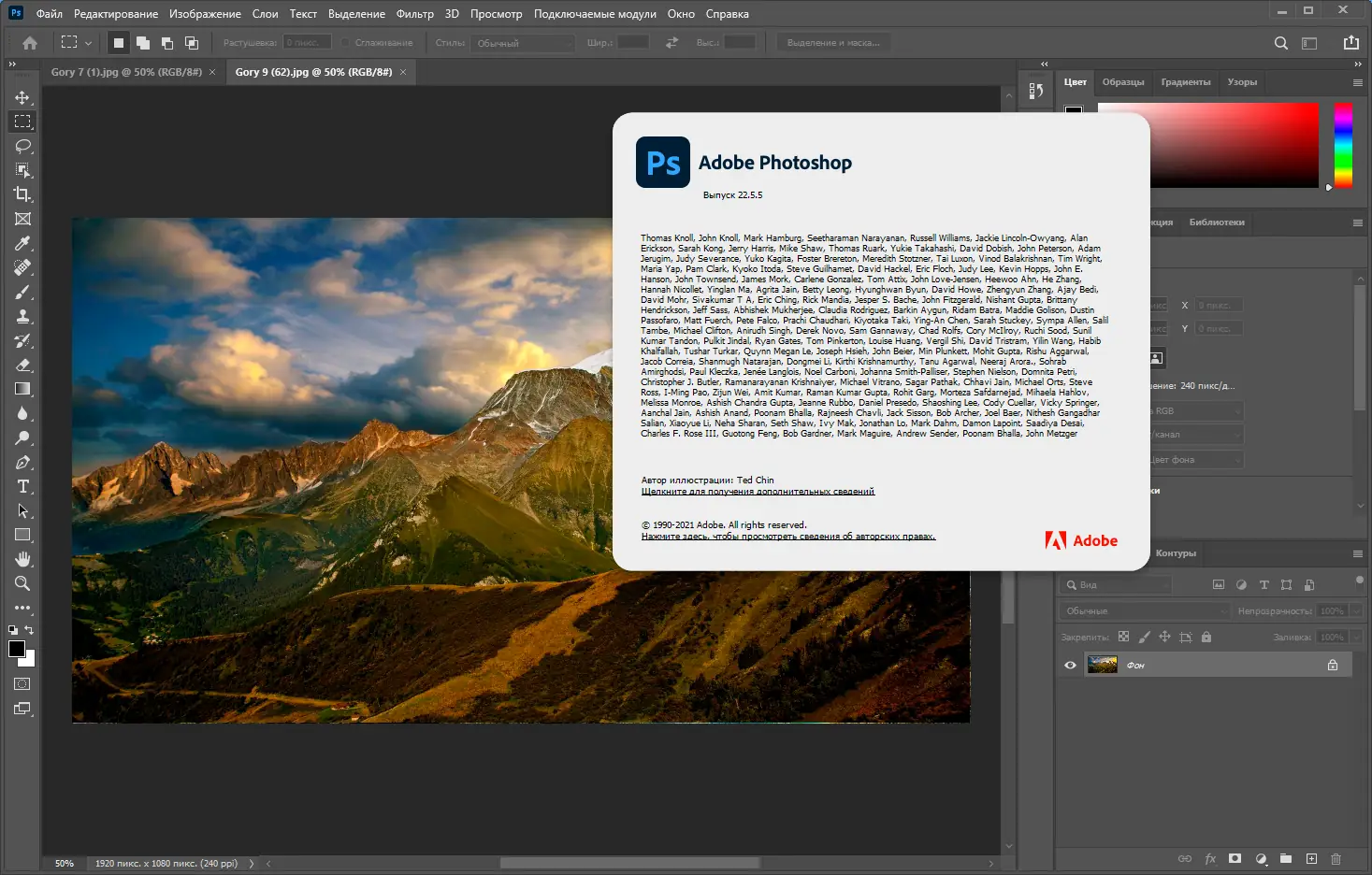Image resolution: width=1372 pixels, height=875 pixels.
Task: Click the rainbow color spectrum bar
Action: 1343,145
